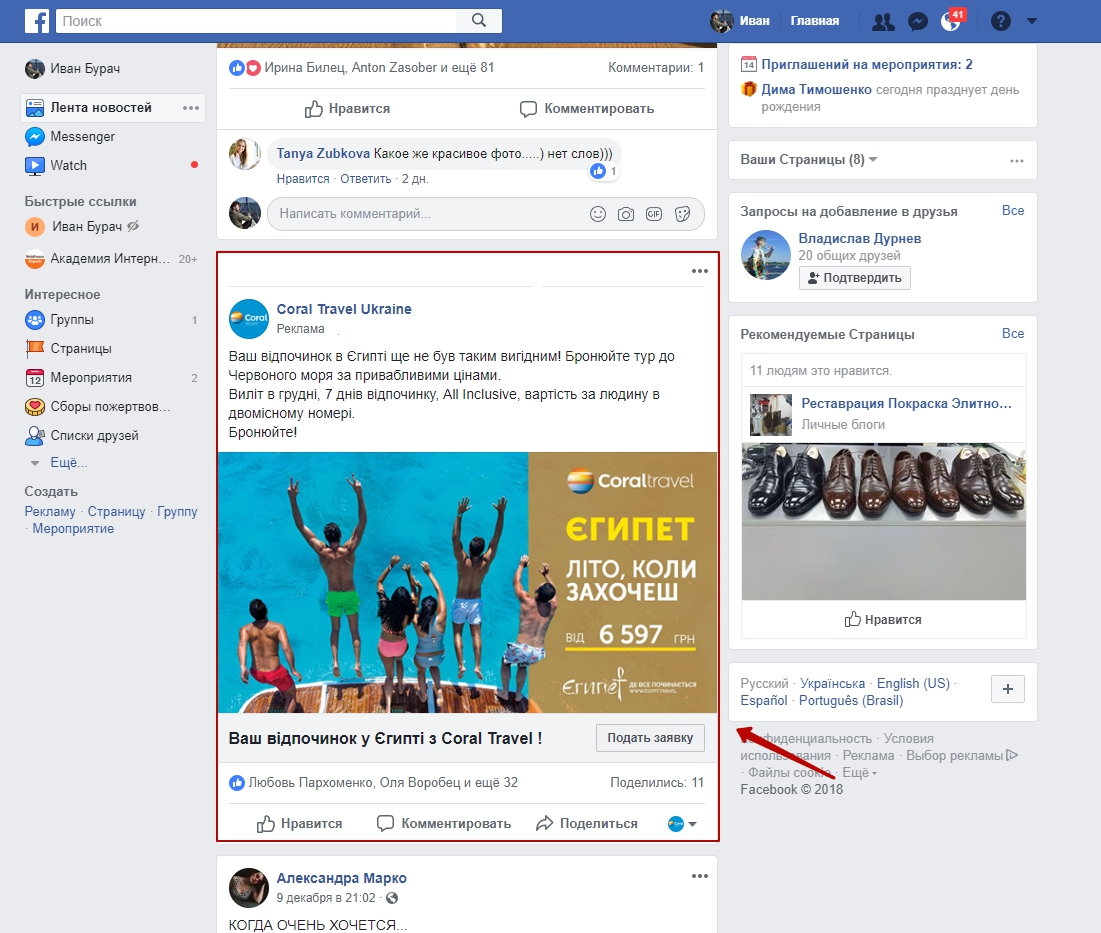The image size is (1101, 933).
Task: Expand Ваши Страницы (8) dropdown
Action: tap(873, 160)
